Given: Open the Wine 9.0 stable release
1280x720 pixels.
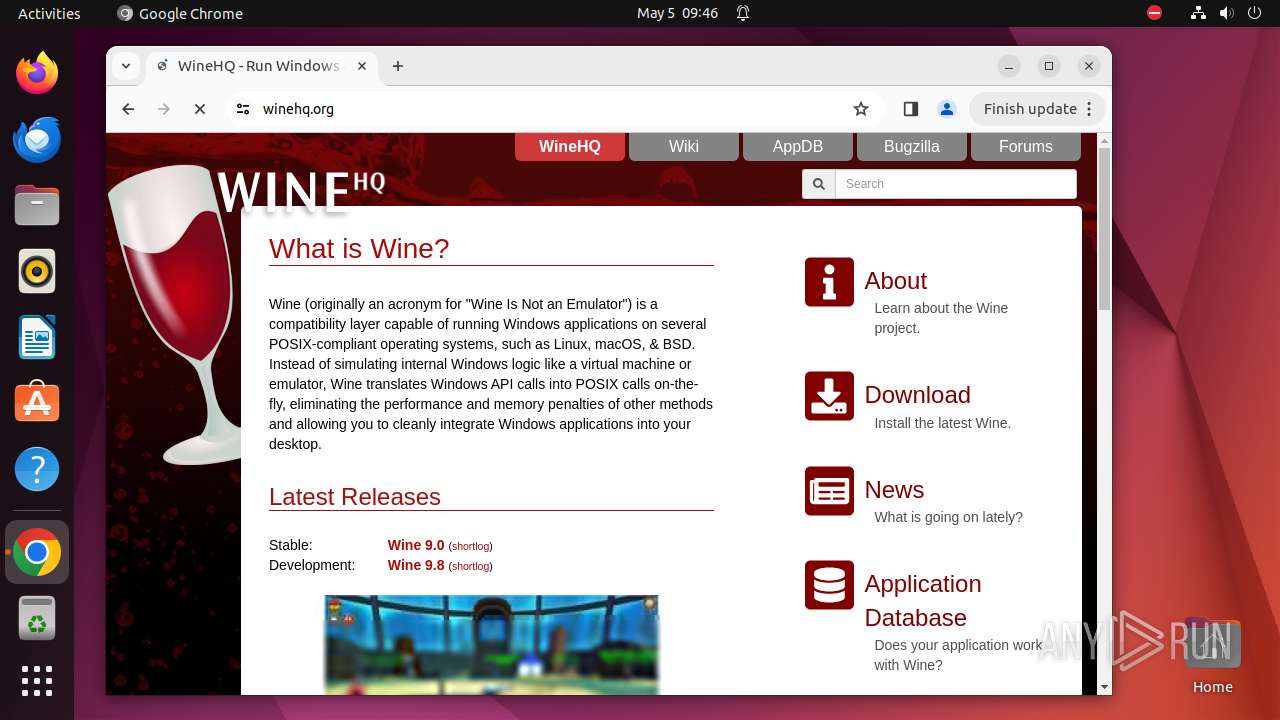Looking at the screenshot, I should pos(416,545).
